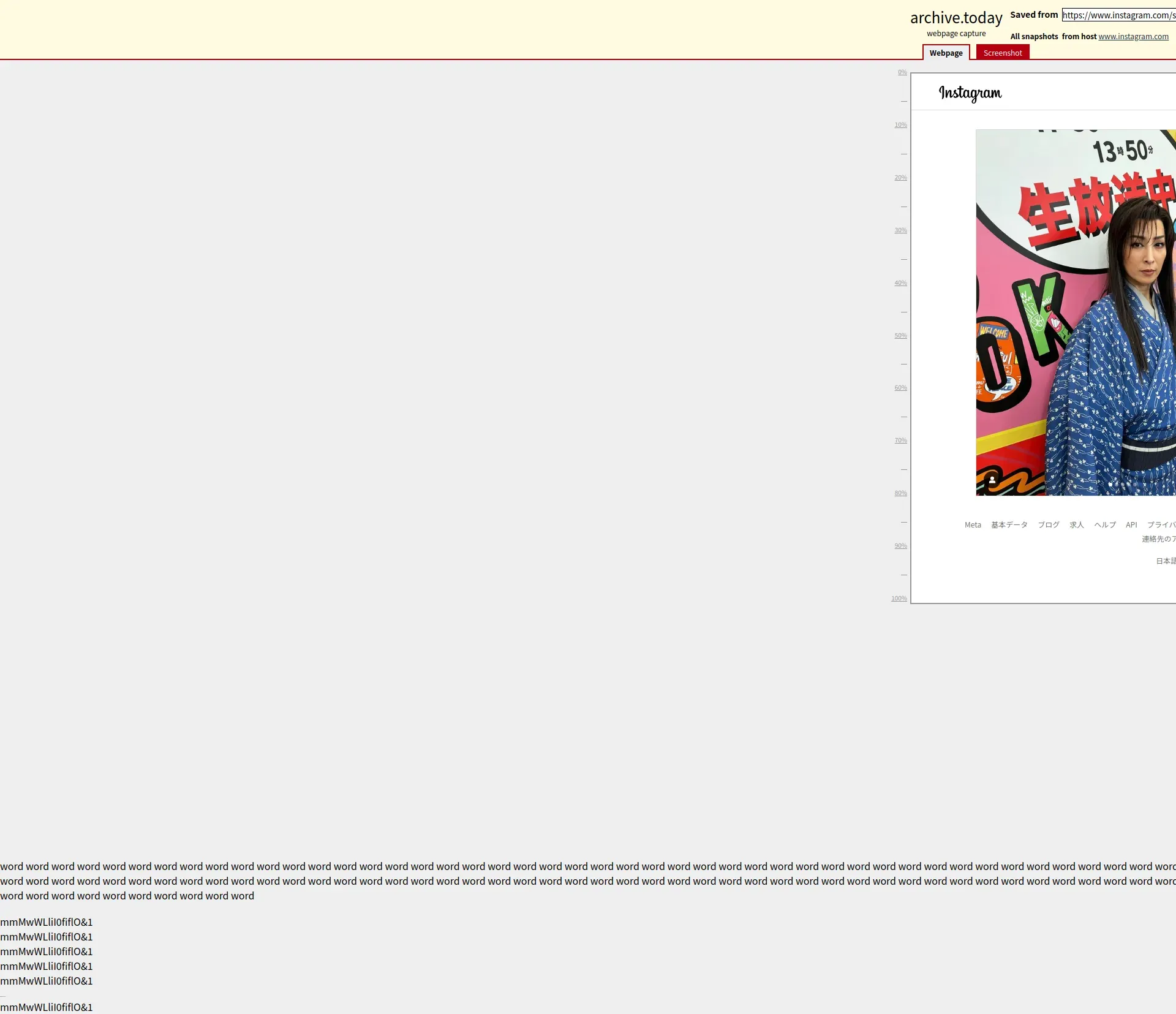The height and width of the screenshot is (1014, 1176).
Task: Jump to 50% scroll marker
Action: pyautogui.click(x=900, y=336)
